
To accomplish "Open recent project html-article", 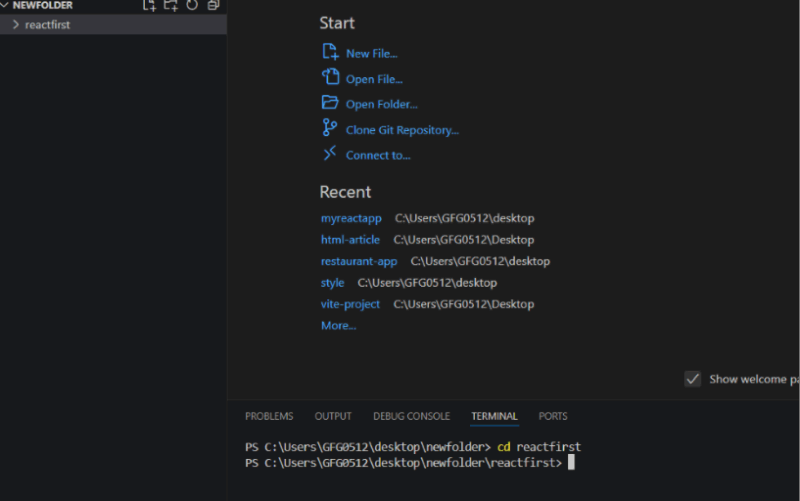I will [x=350, y=240].
